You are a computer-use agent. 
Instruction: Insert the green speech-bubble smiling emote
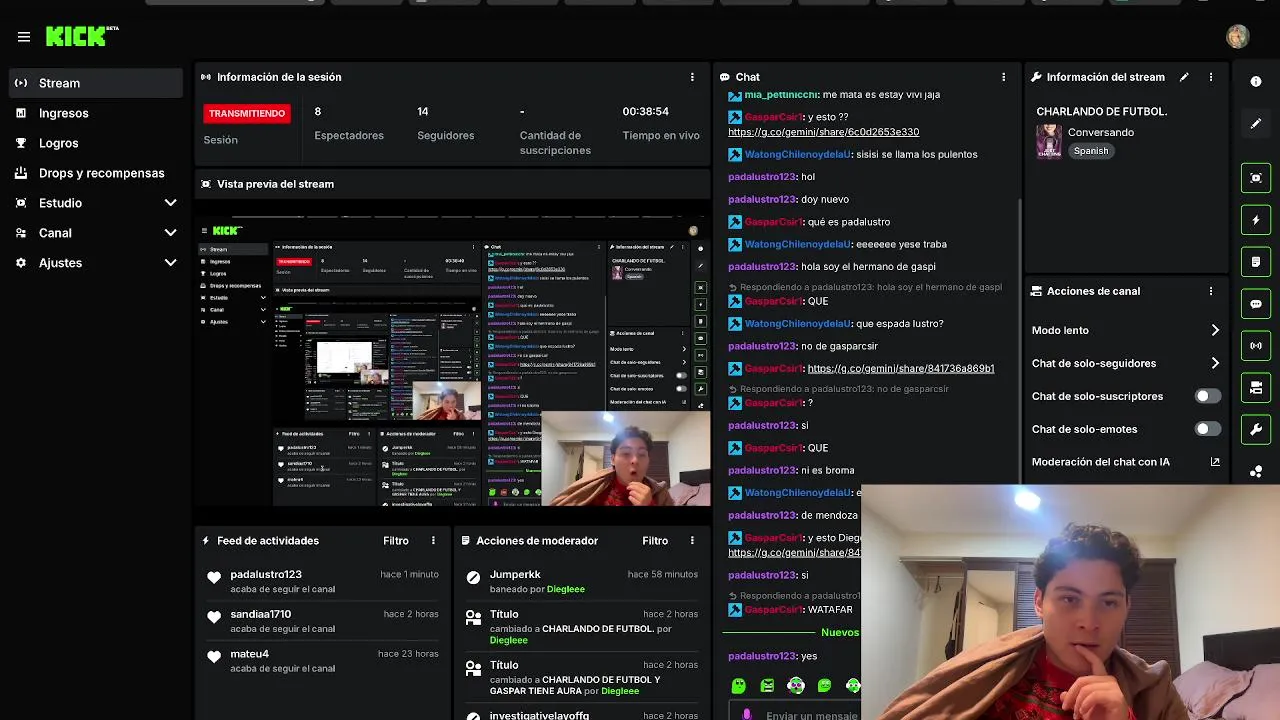tap(824, 686)
